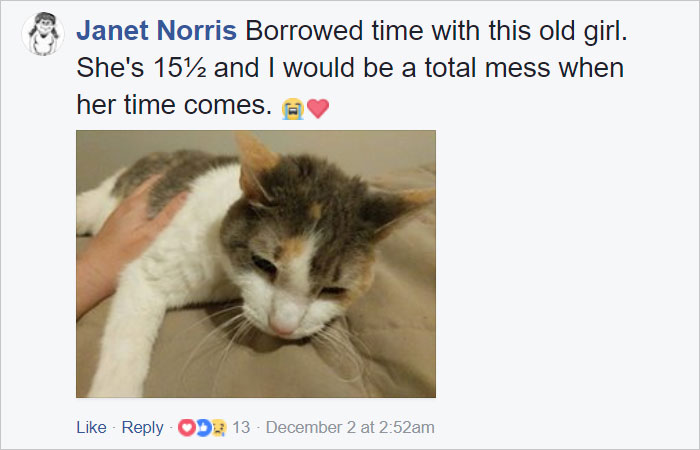Click the text 'Borrowed time with this old girl.'

pos(437,31)
